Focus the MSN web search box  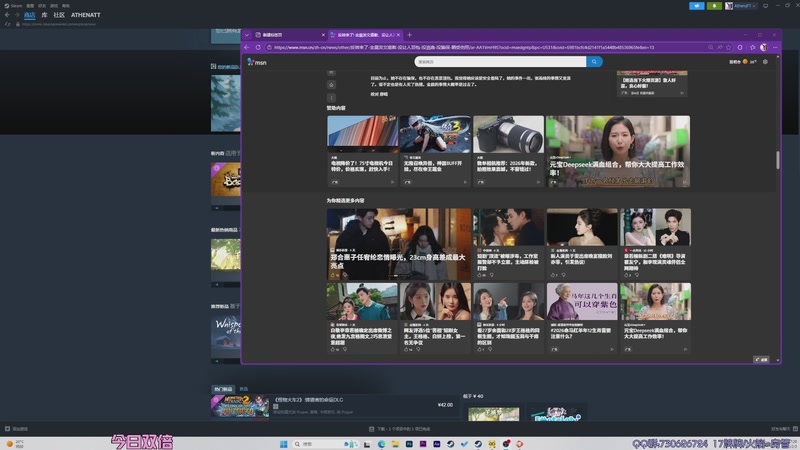pos(500,62)
